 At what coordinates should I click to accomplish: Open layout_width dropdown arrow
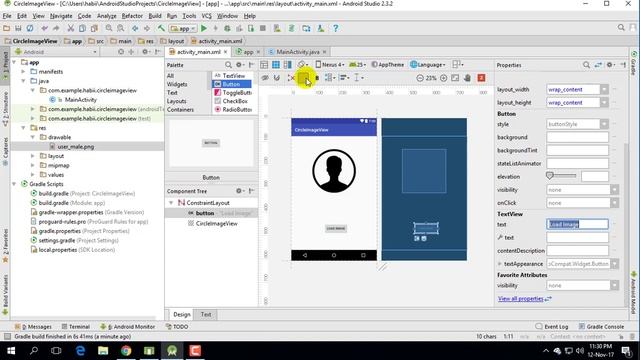pos(604,89)
